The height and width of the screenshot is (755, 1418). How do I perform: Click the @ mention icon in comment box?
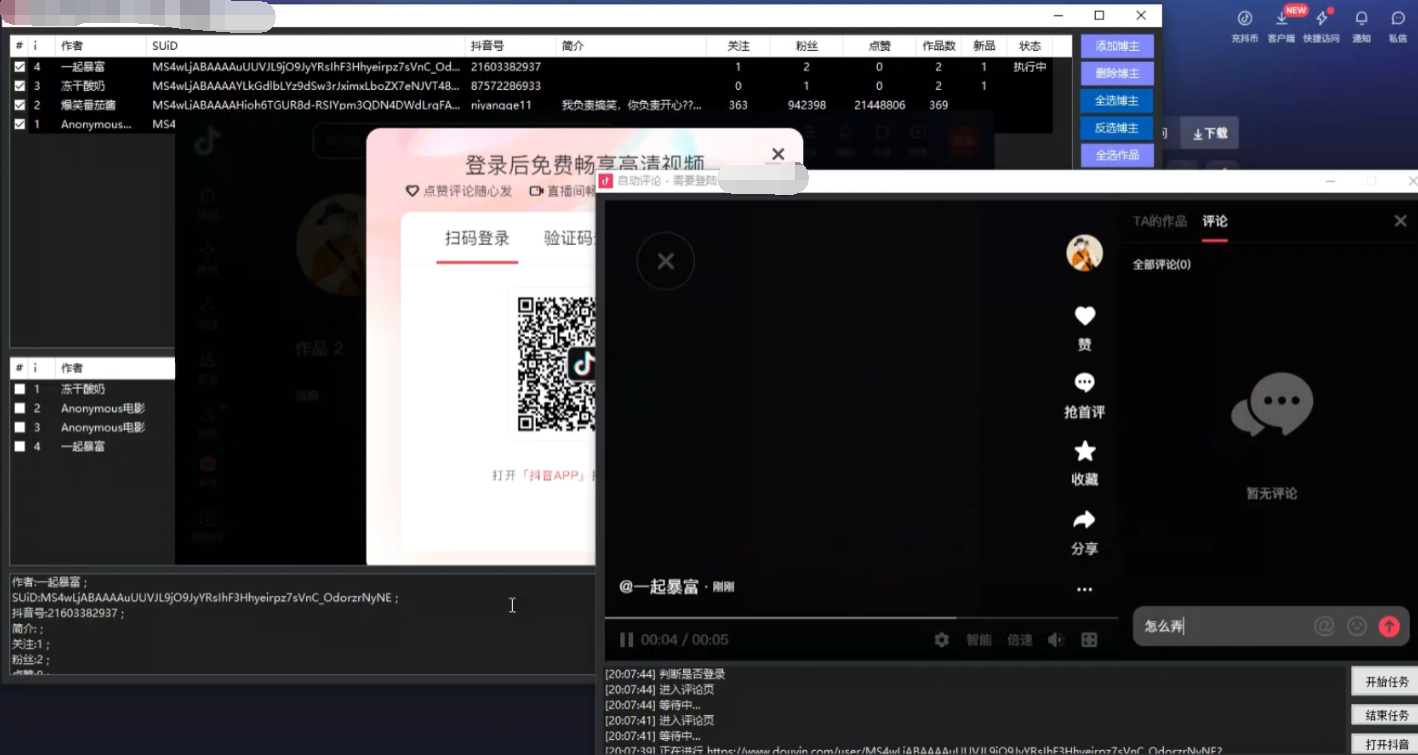(x=1324, y=626)
